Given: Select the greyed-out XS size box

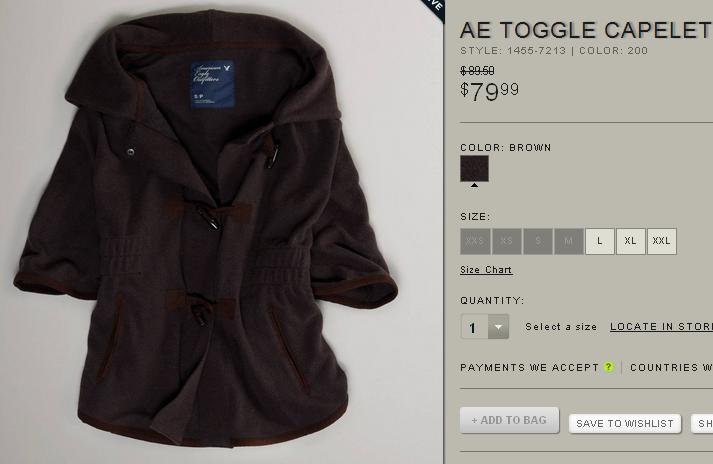Looking at the screenshot, I should (507, 241).
